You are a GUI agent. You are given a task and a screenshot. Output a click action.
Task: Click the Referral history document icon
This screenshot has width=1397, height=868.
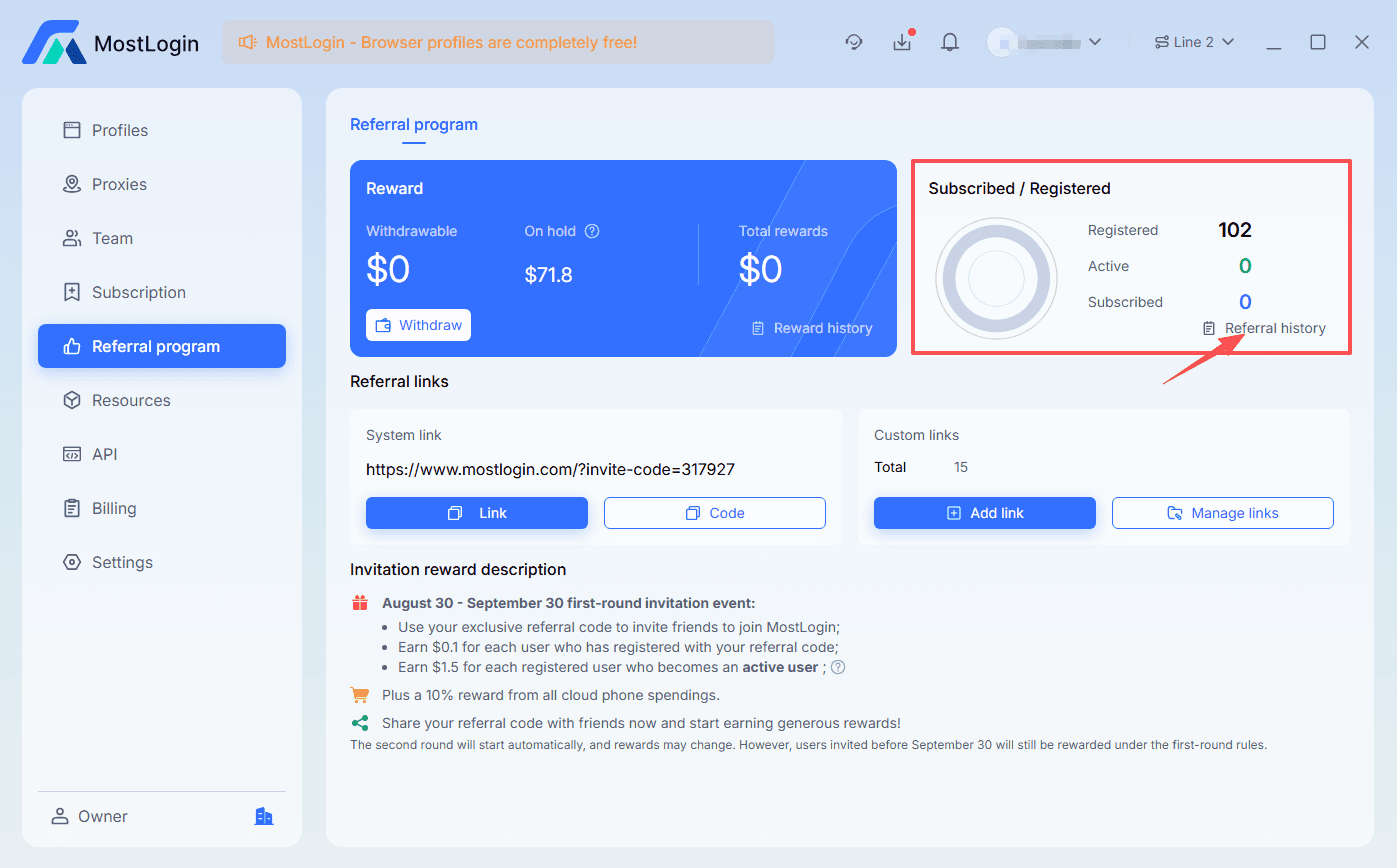coord(1209,328)
